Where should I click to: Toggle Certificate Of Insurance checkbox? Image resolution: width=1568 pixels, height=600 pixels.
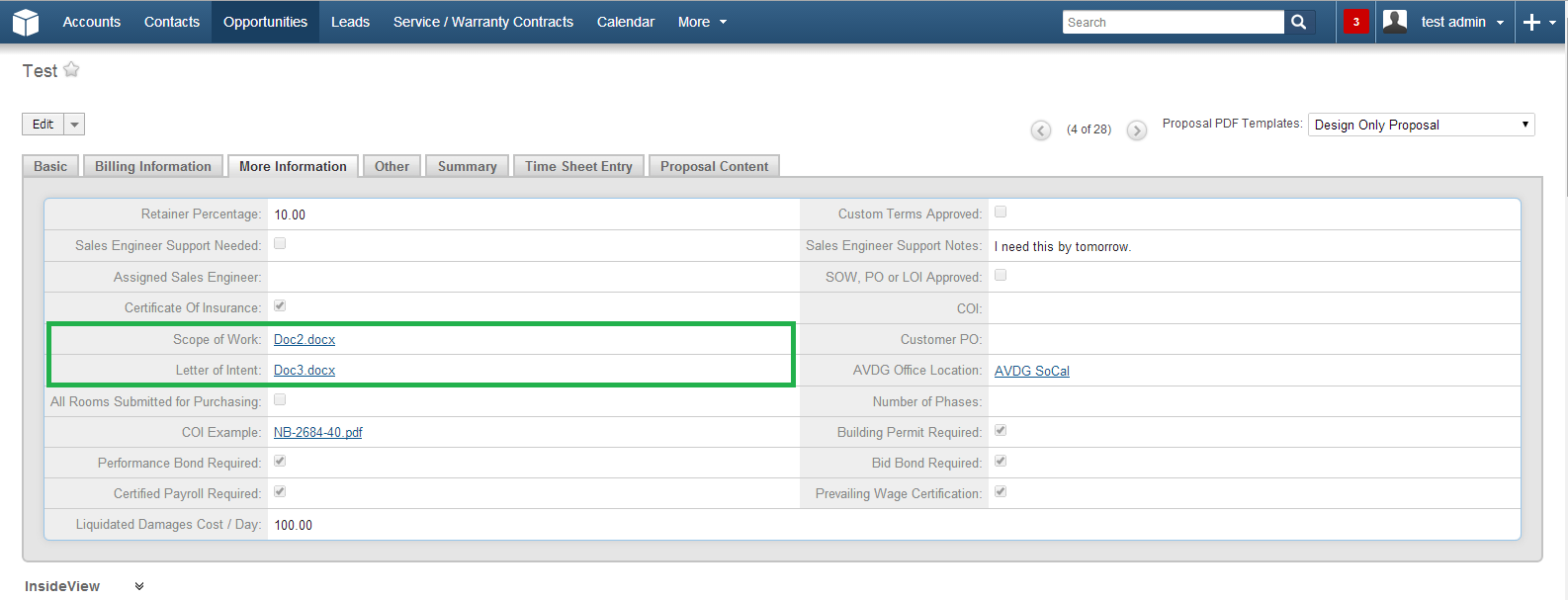click(x=280, y=305)
